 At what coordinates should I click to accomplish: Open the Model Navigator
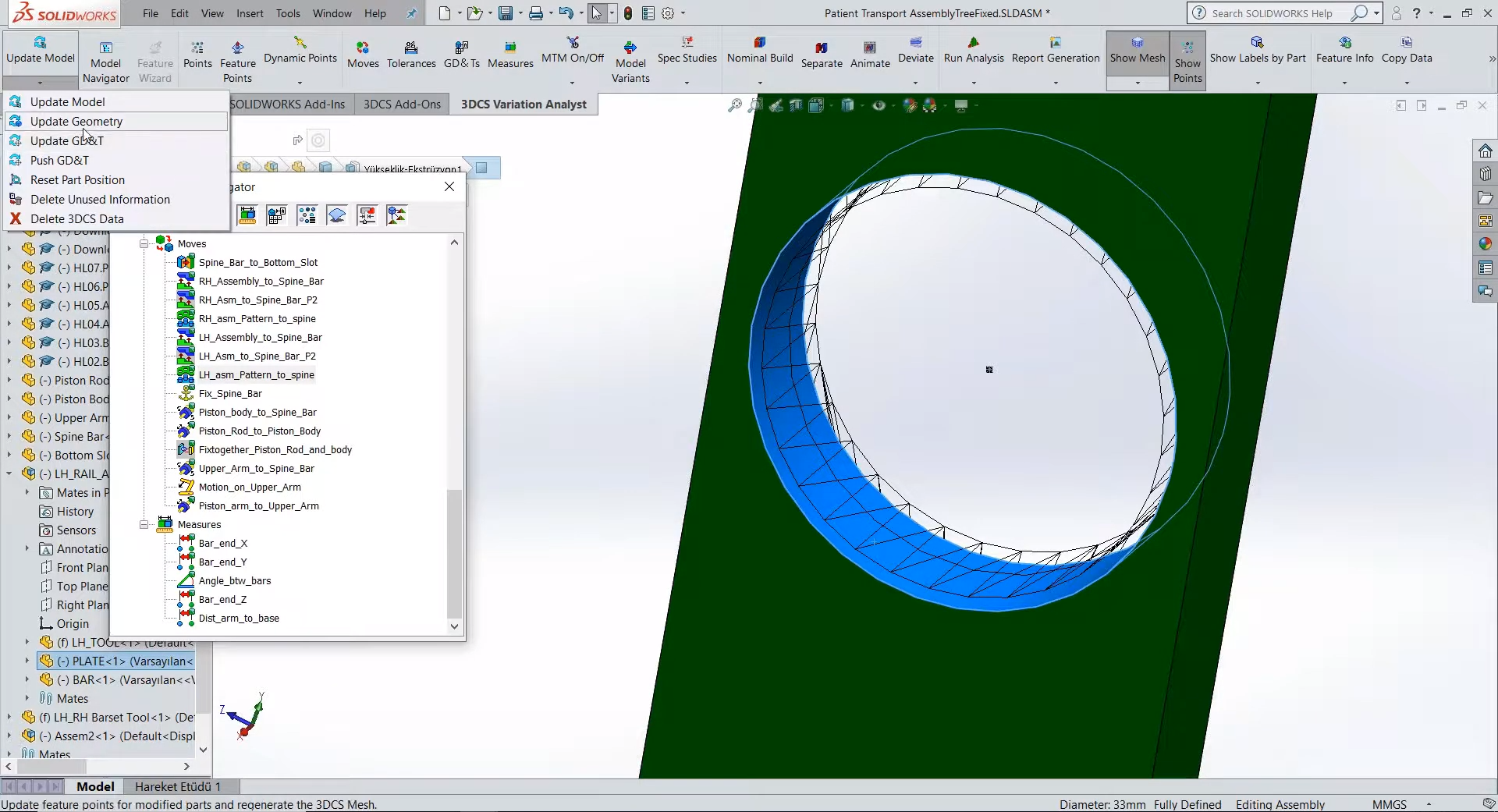click(106, 60)
